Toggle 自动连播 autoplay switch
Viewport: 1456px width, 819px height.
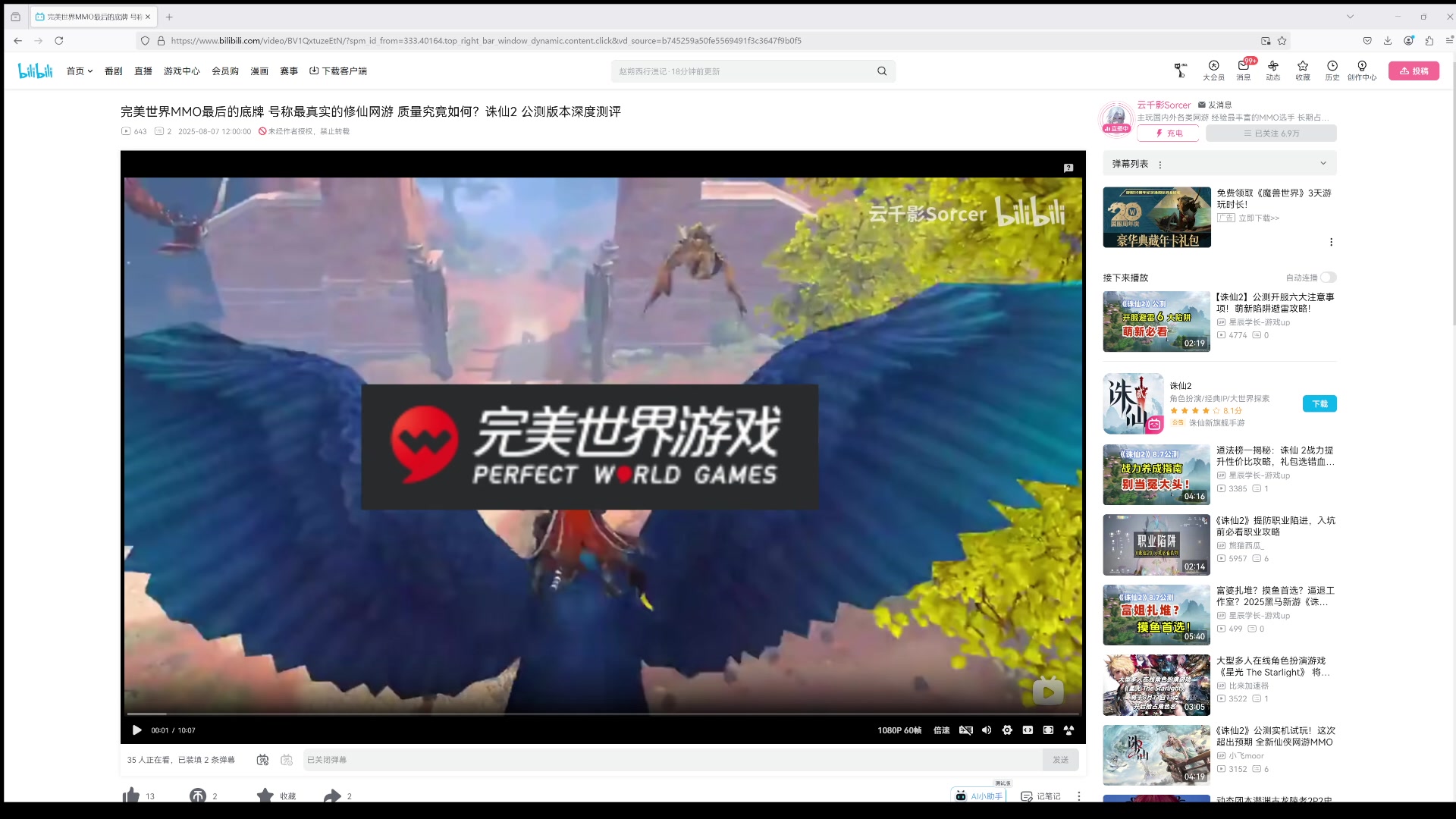pos(1328,278)
